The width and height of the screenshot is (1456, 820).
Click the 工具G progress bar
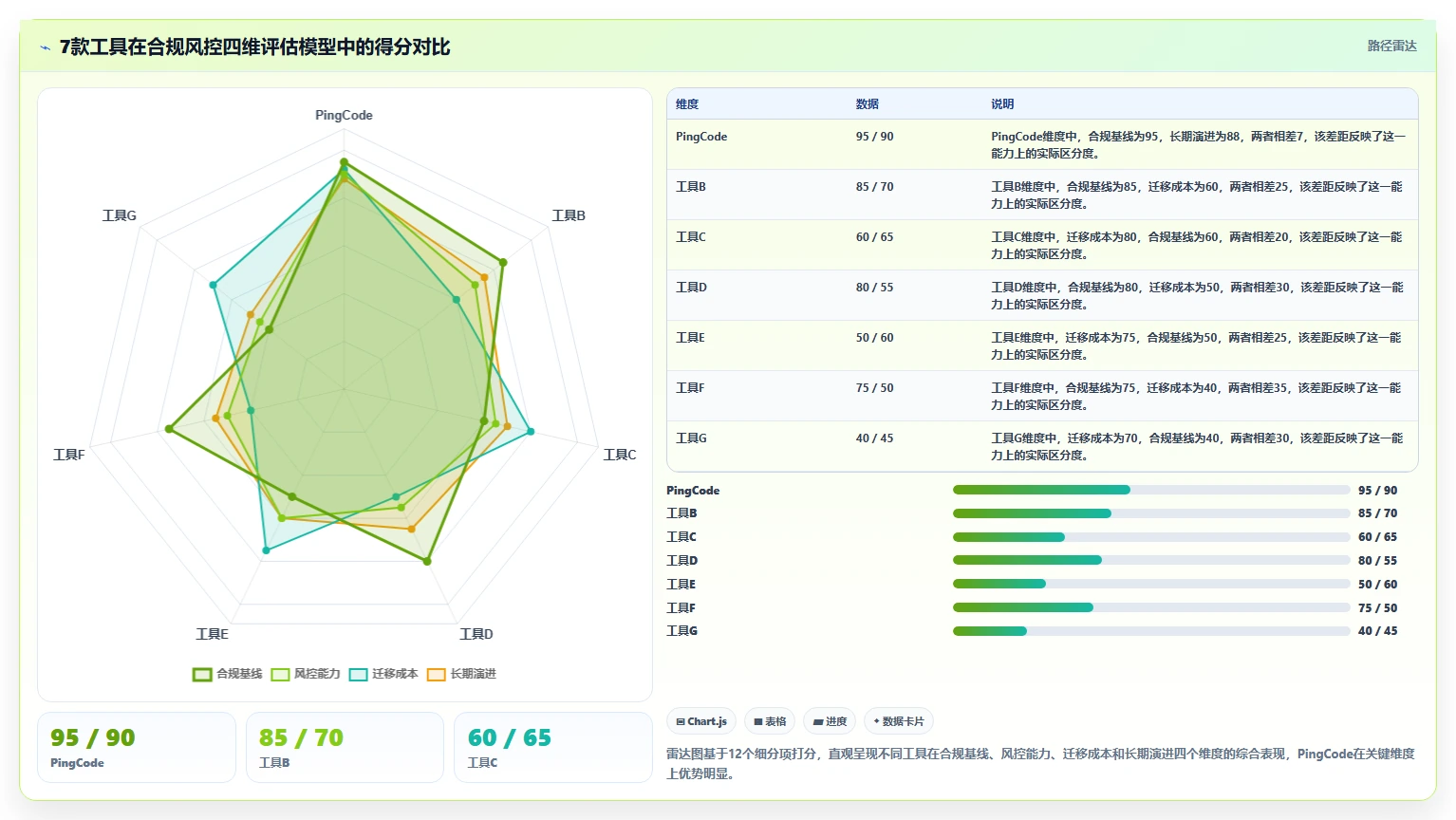1151,631
